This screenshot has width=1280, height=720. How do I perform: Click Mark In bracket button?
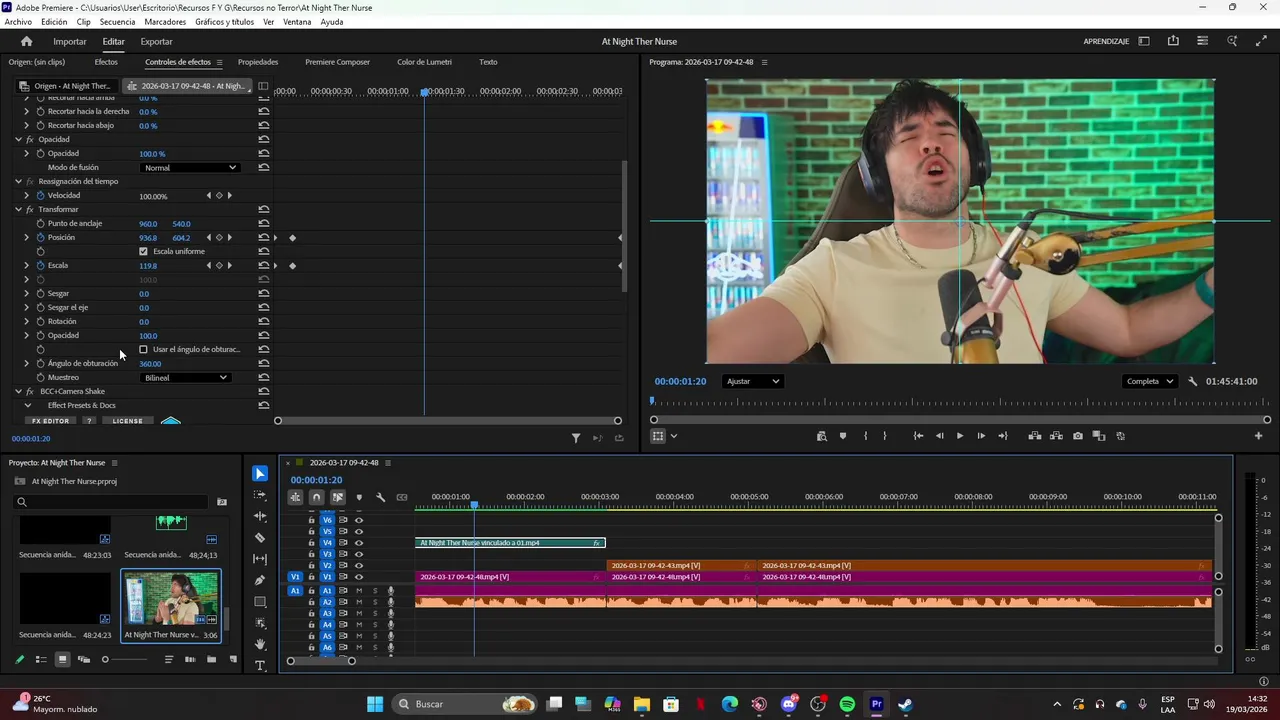click(x=865, y=436)
